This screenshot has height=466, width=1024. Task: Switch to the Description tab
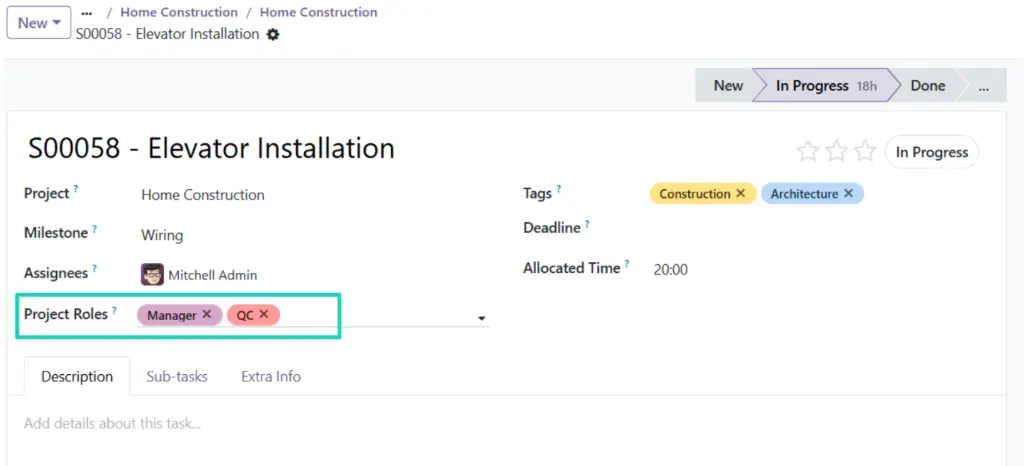click(x=77, y=377)
